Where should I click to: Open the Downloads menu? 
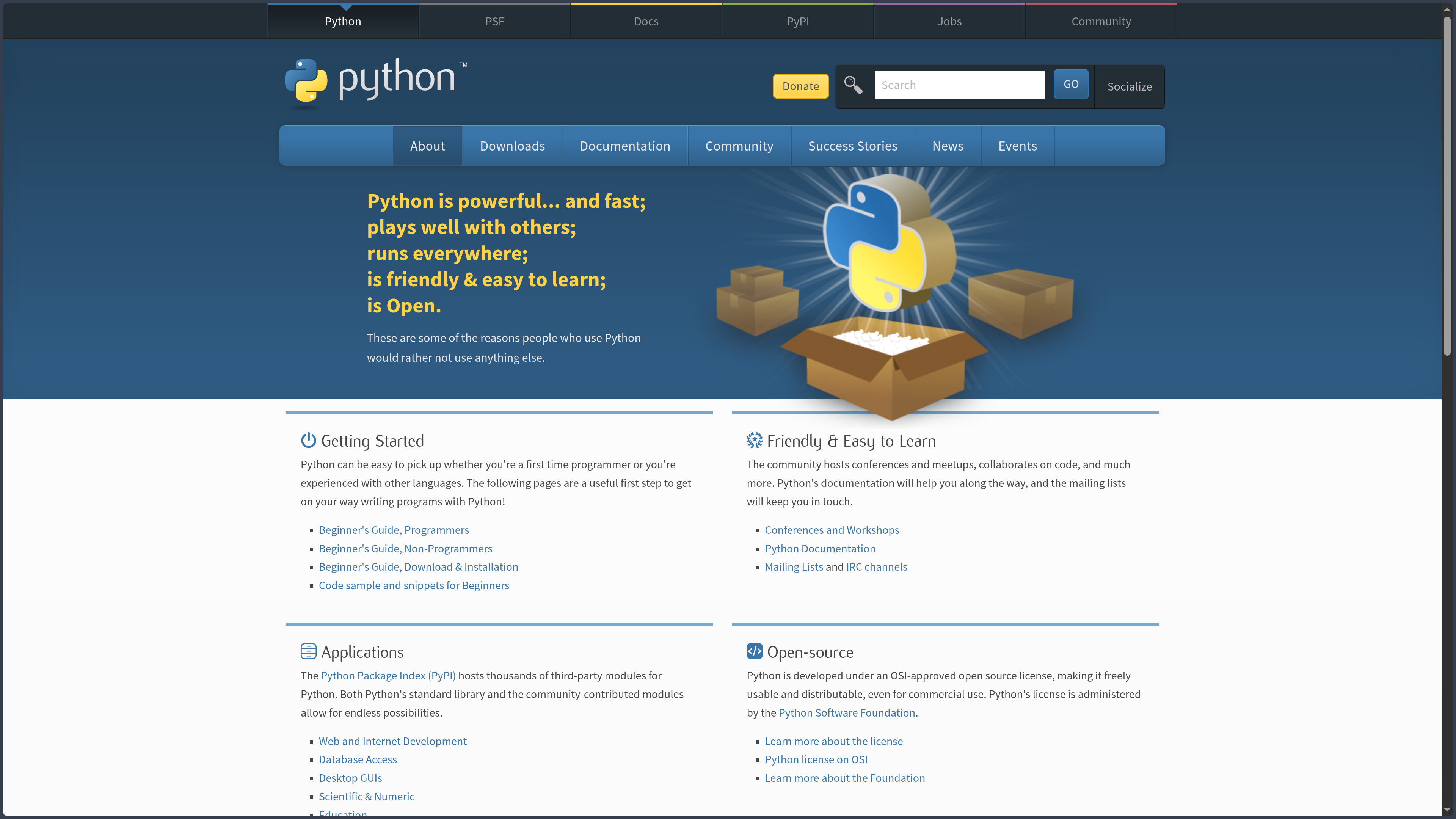point(512,146)
